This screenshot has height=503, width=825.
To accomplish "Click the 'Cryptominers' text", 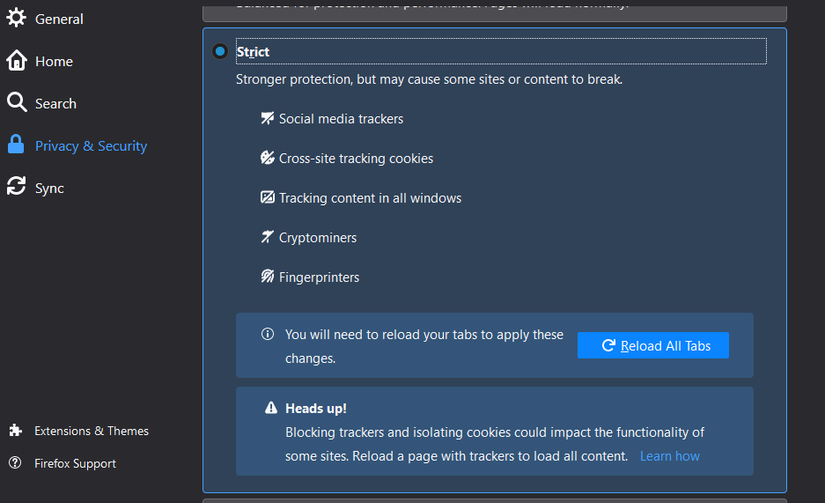I will 318,238.
